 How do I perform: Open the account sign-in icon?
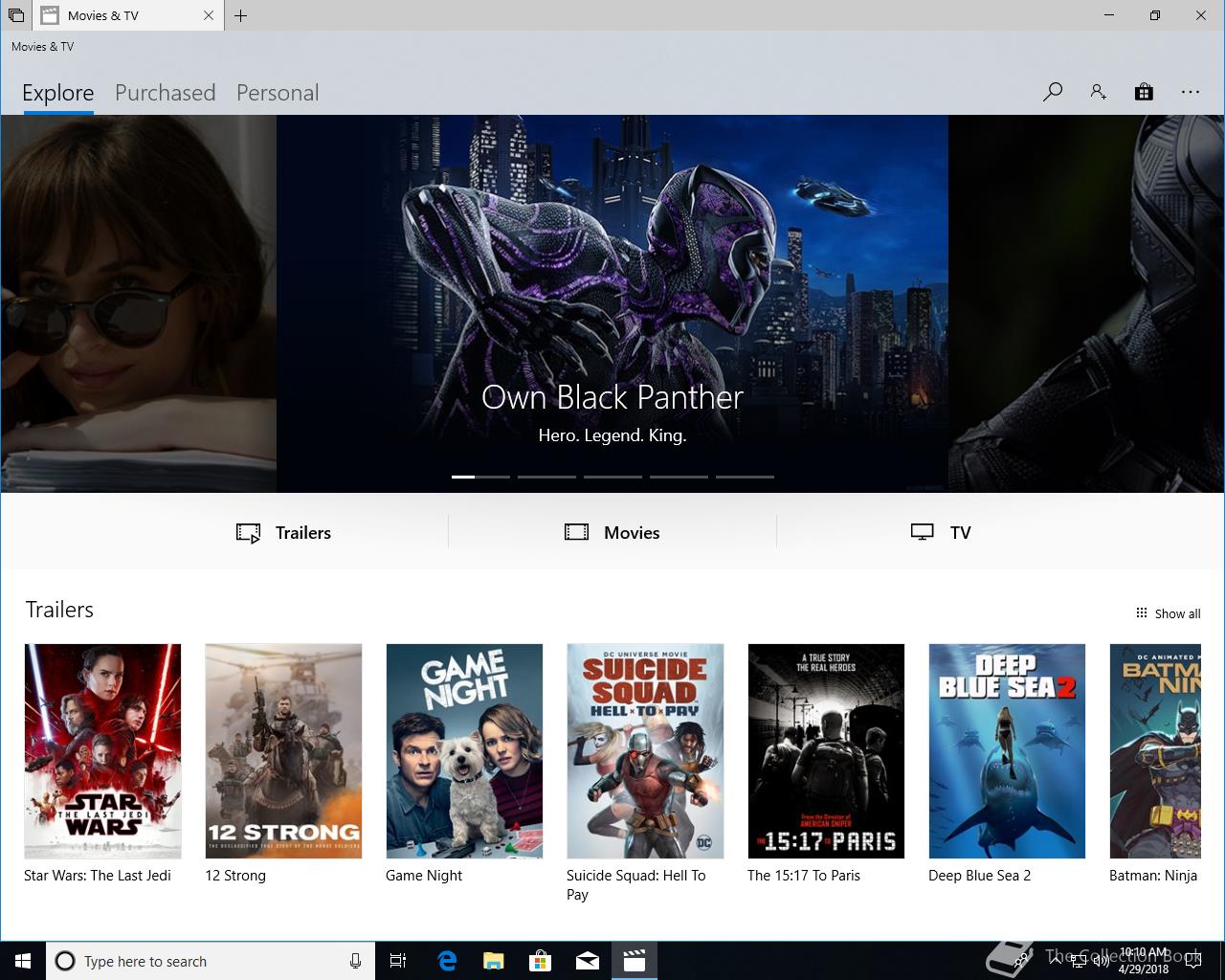point(1098,92)
